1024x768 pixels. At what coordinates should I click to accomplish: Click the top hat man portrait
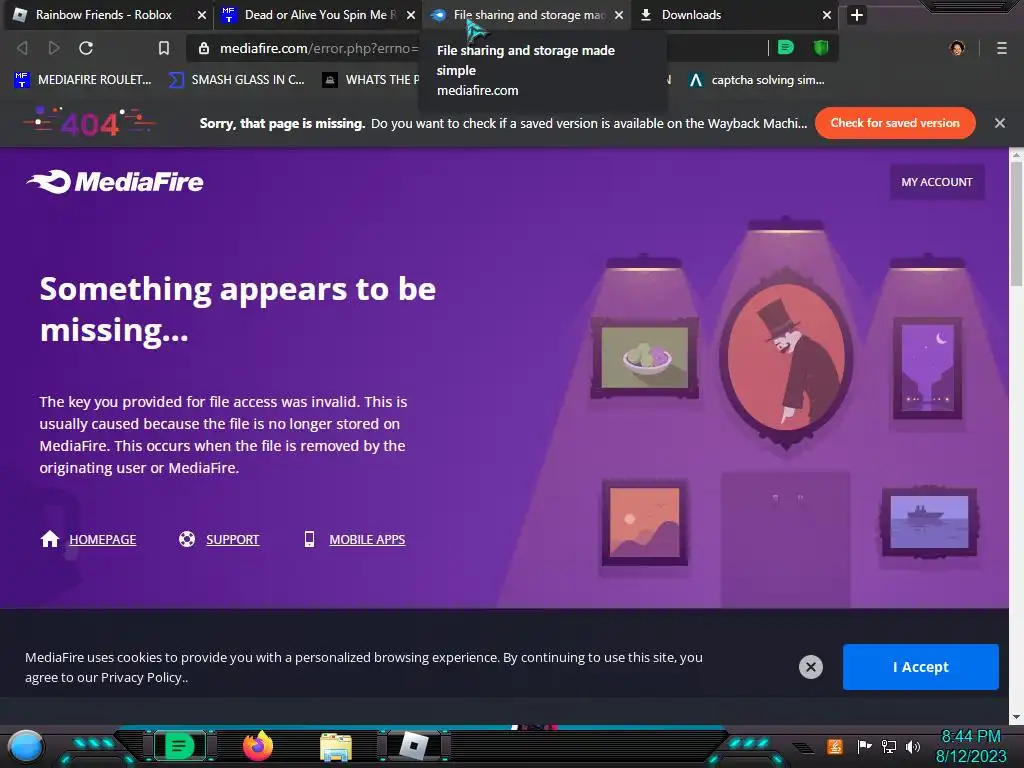(x=786, y=357)
